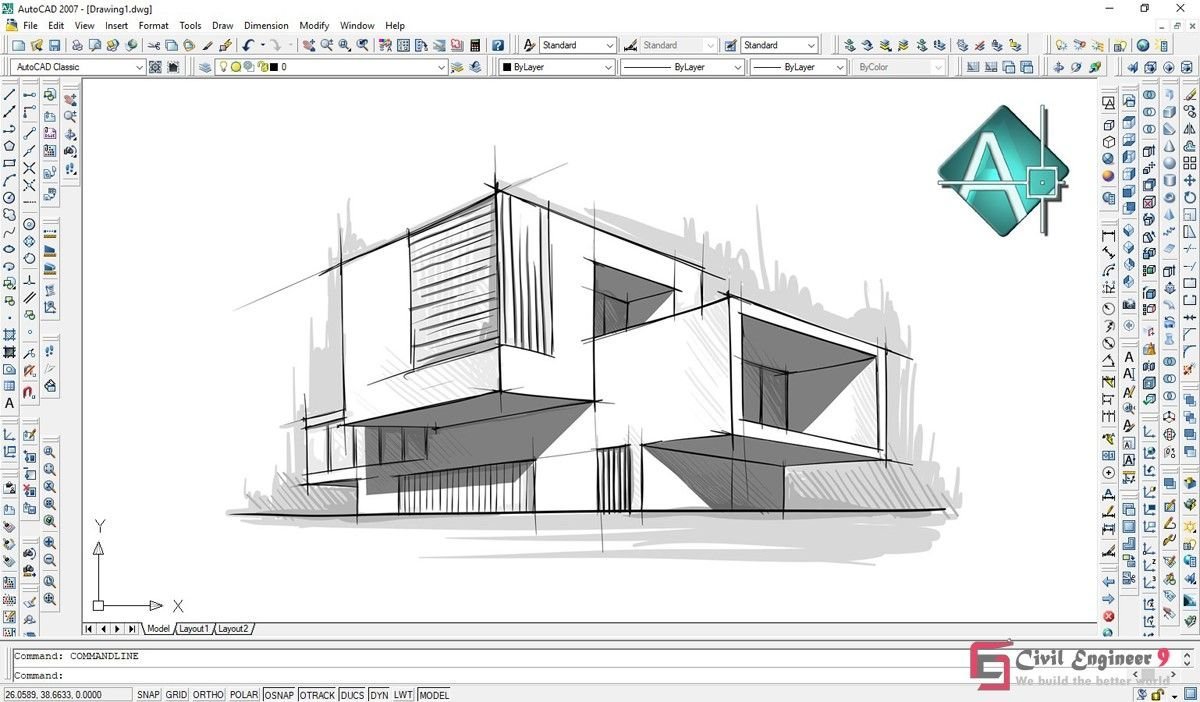Select the Line tool in Draw toolbar
Image resolution: width=1200 pixels, height=702 pixels.
click(9, 94)
